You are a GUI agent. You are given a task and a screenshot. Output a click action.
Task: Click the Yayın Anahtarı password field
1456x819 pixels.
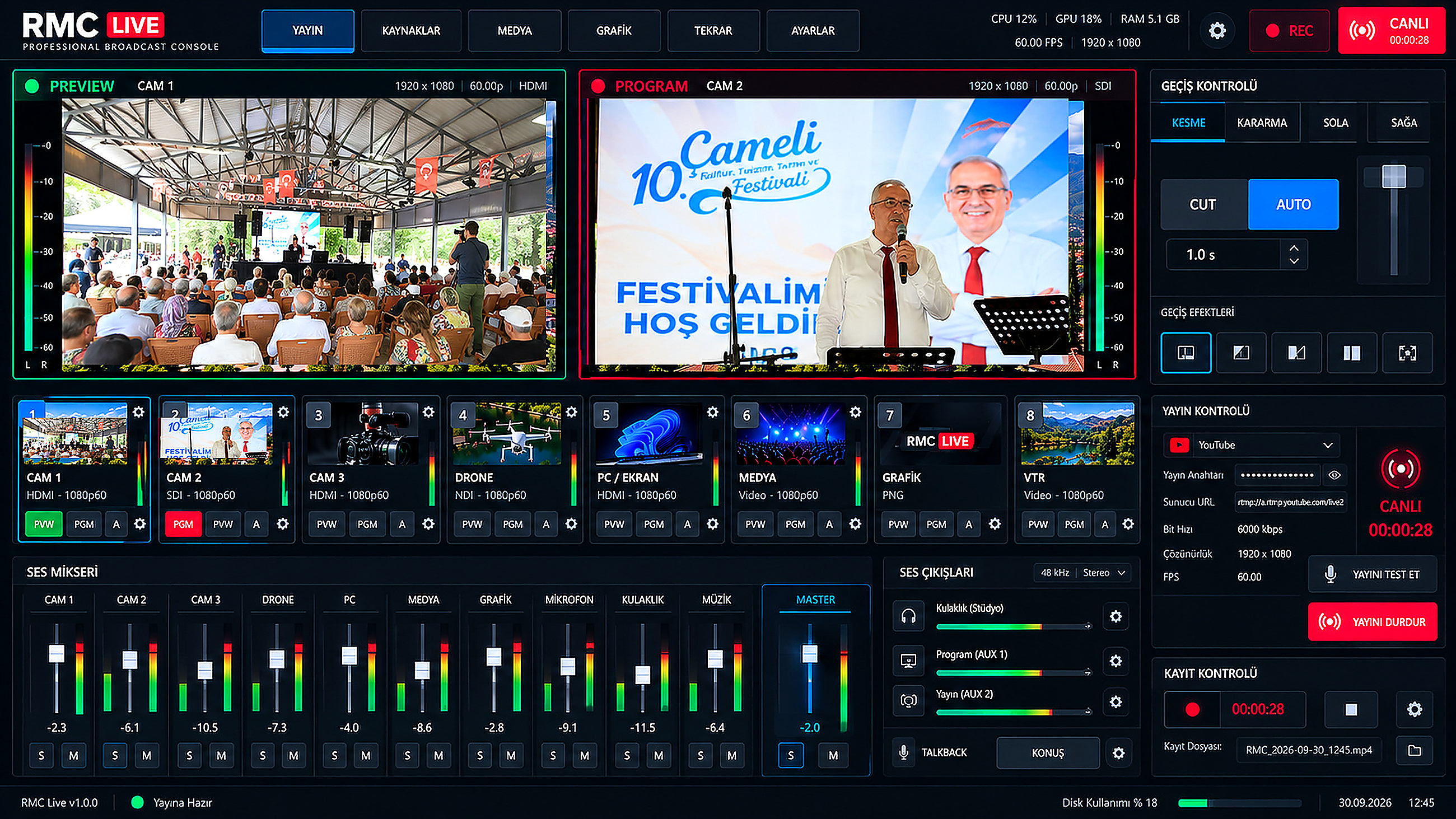click(x=1277, y=475)
